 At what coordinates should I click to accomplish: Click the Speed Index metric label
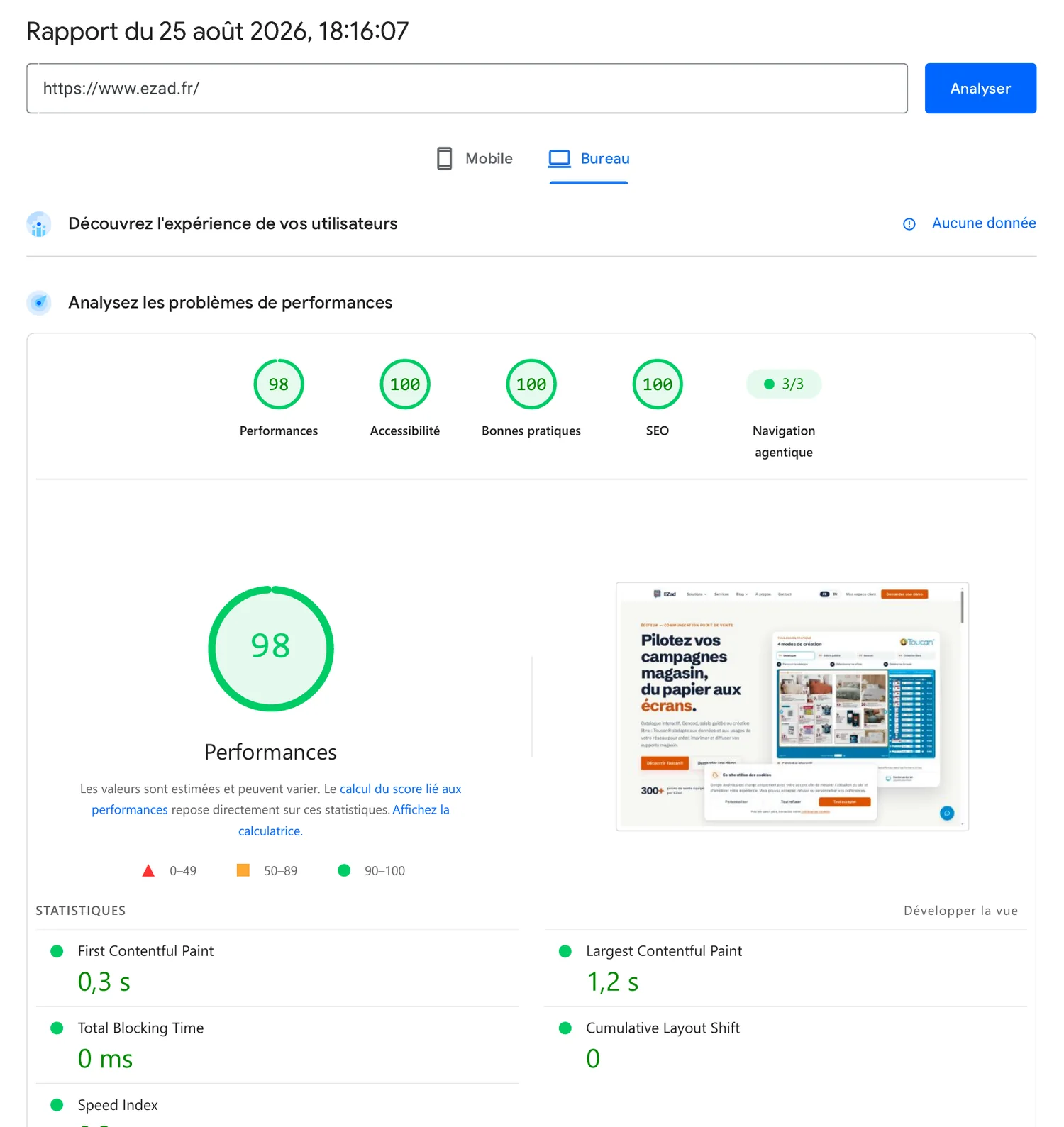(x=118, y=1105)
